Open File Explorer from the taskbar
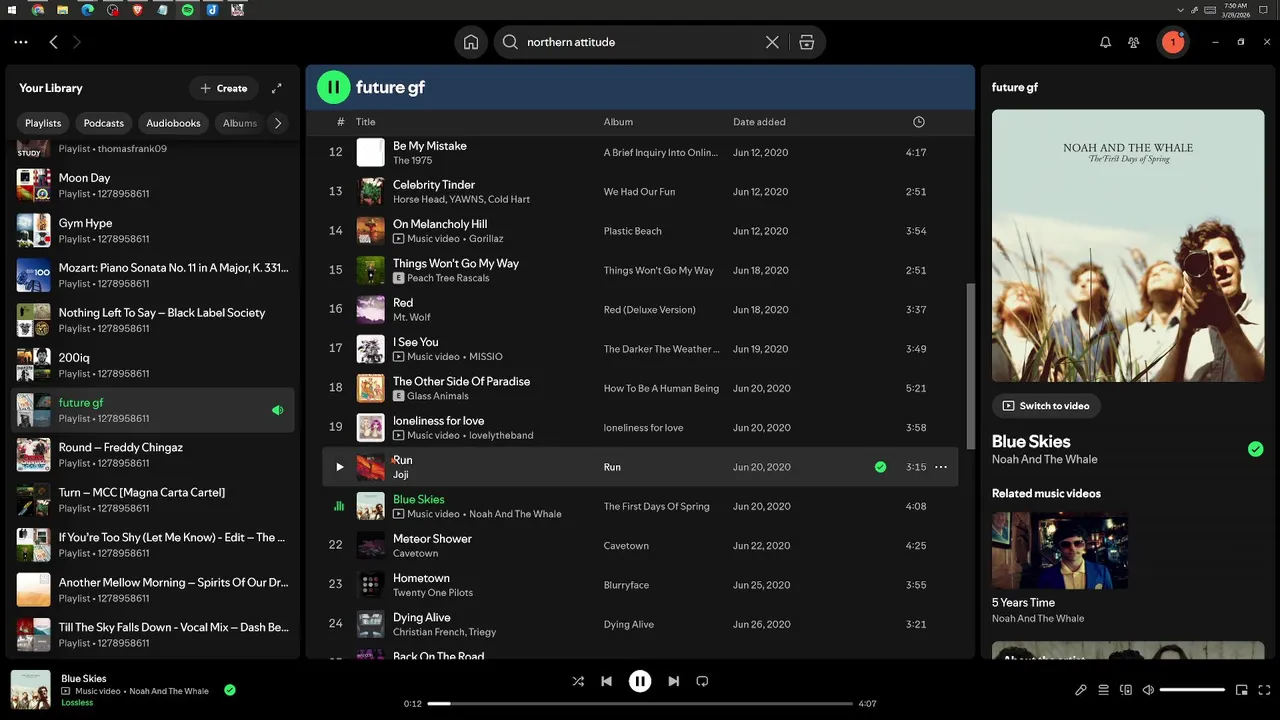1280x720 pixels. click(x=62, y=9)
